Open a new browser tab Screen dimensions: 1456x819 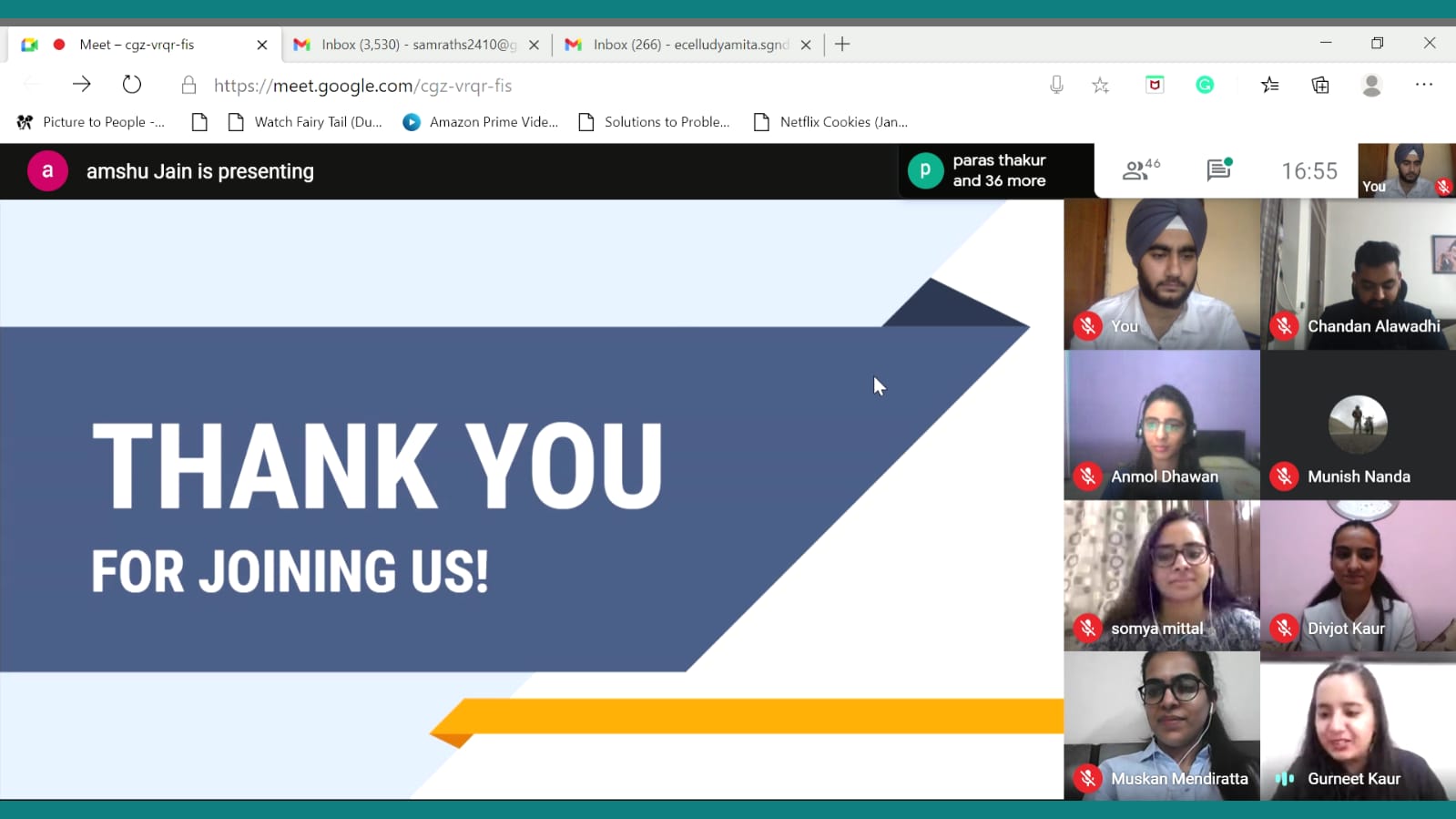(x=842, y=45)
